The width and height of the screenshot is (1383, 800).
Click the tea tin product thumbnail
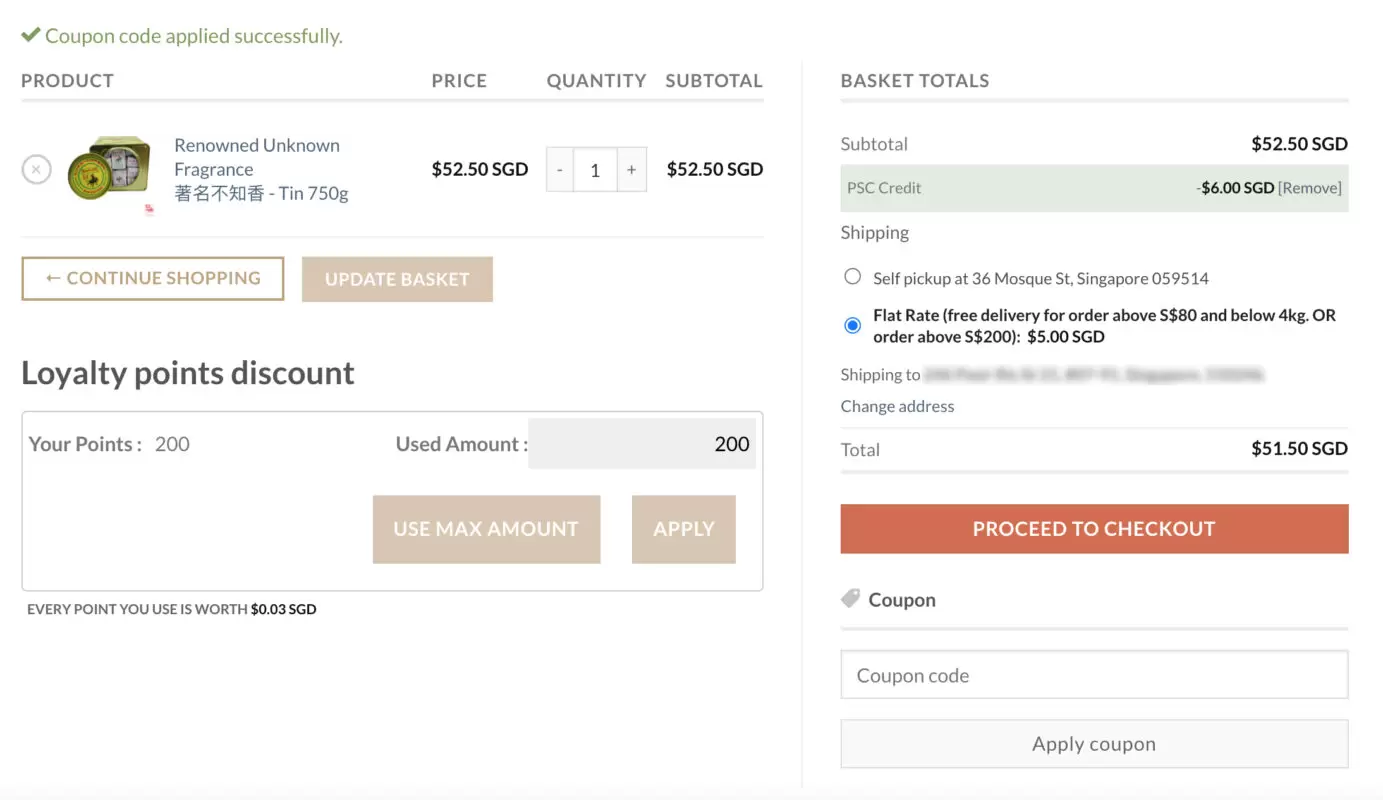(x=109, y=169)
